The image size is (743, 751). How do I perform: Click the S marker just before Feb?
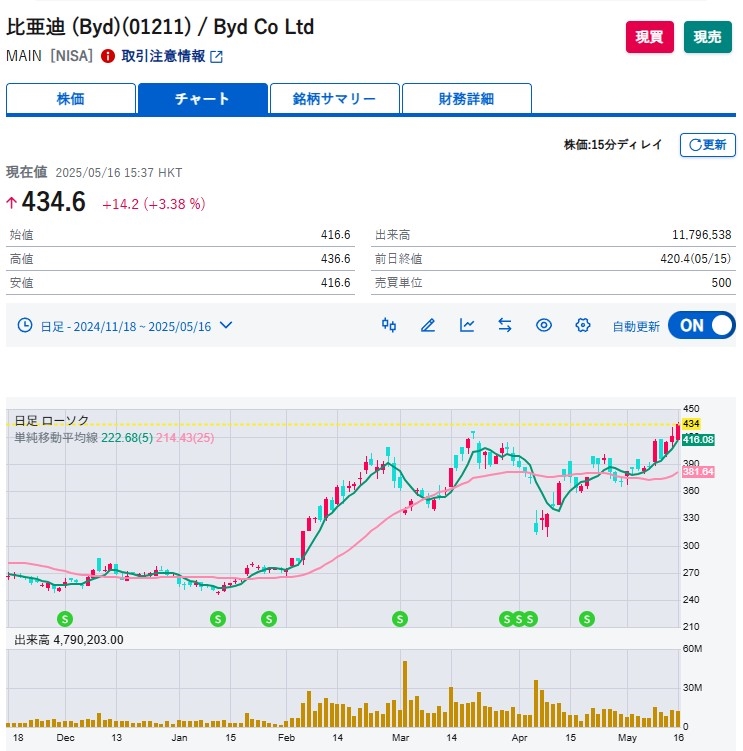point(269,619)
